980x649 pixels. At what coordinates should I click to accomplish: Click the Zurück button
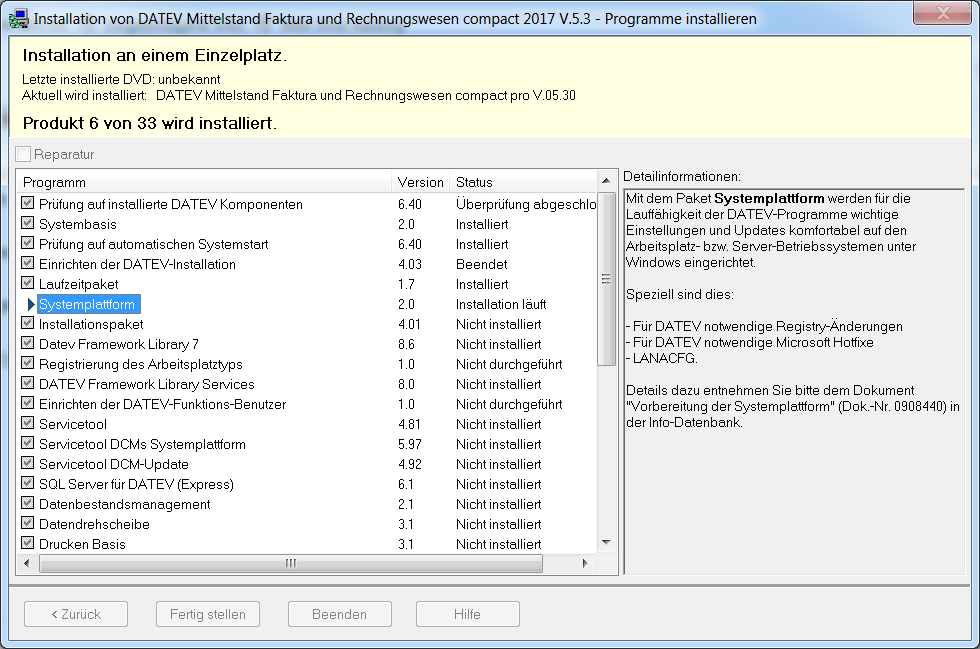tap(76, 614)
